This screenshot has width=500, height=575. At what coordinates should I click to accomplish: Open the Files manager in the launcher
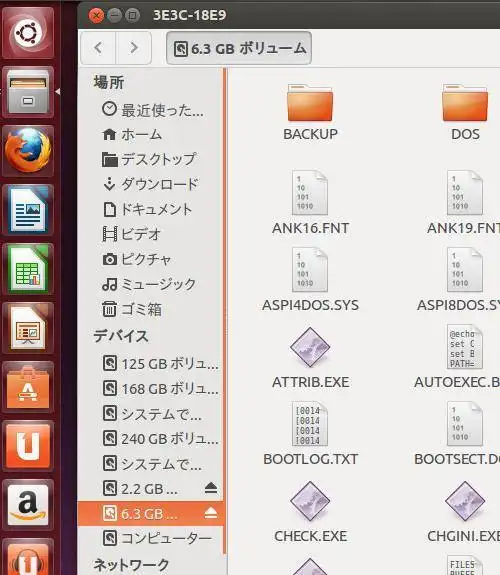tap(28, 92)
